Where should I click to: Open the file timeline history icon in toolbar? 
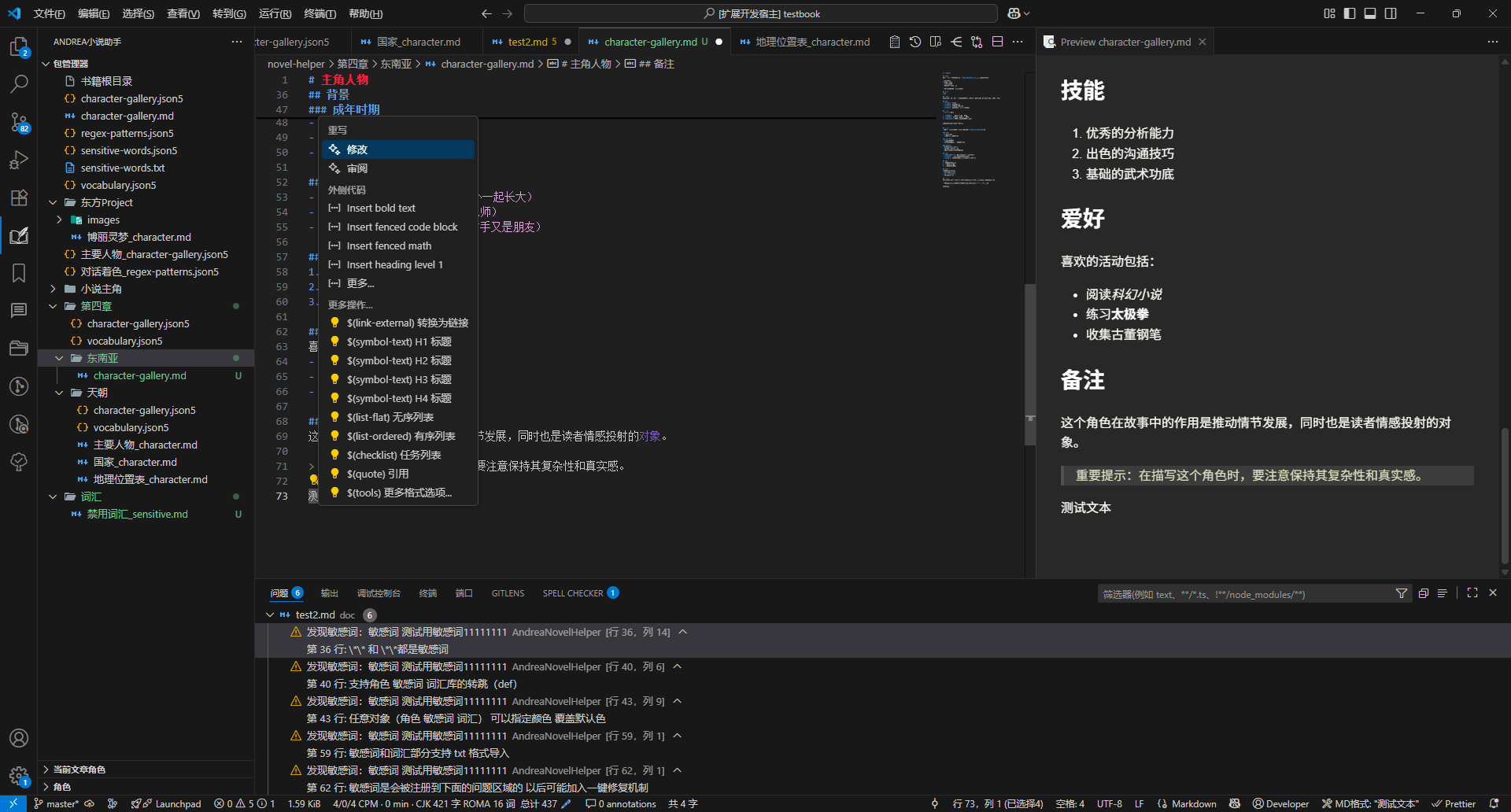point(914,42)
